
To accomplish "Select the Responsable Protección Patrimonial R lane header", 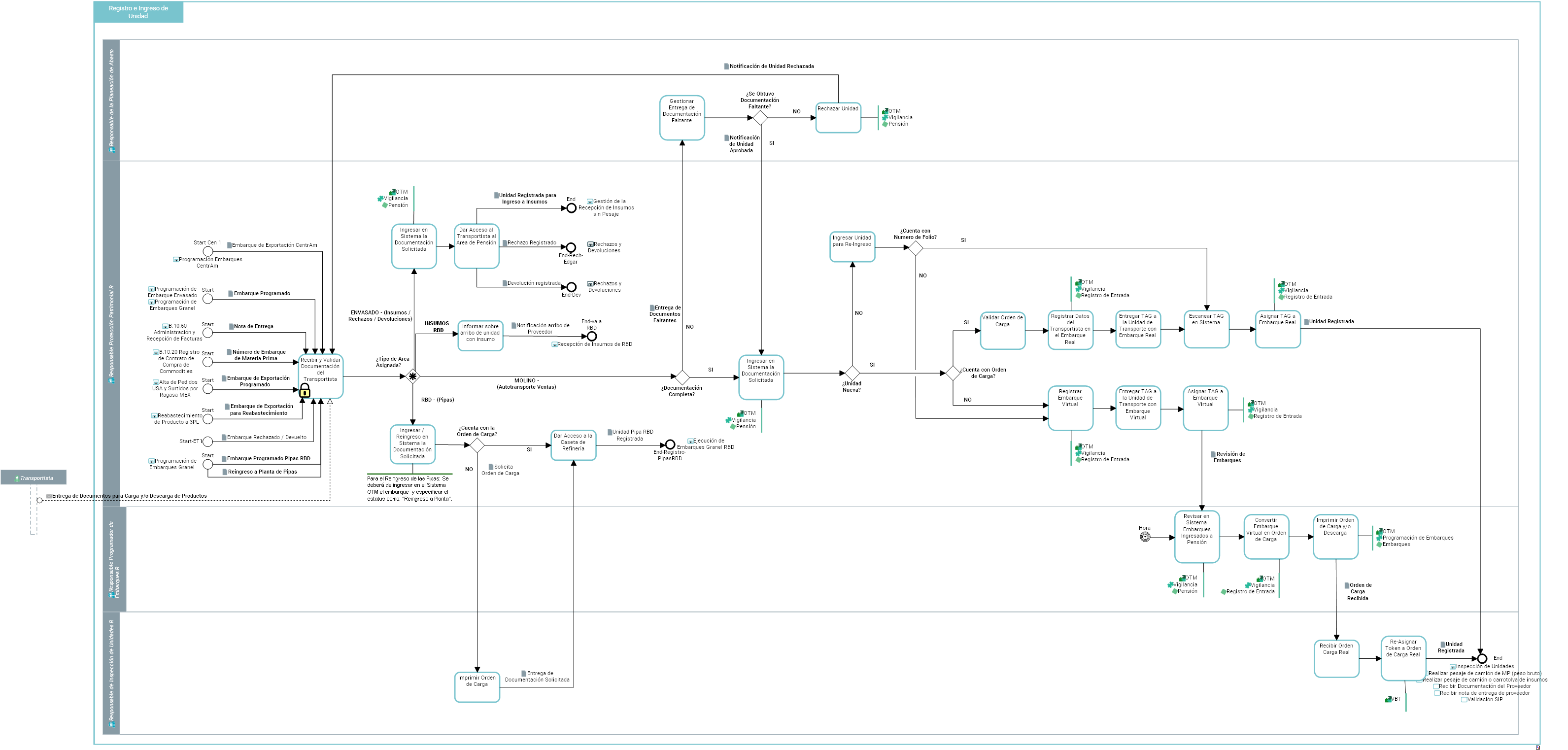I will click(x=111, y=334).
